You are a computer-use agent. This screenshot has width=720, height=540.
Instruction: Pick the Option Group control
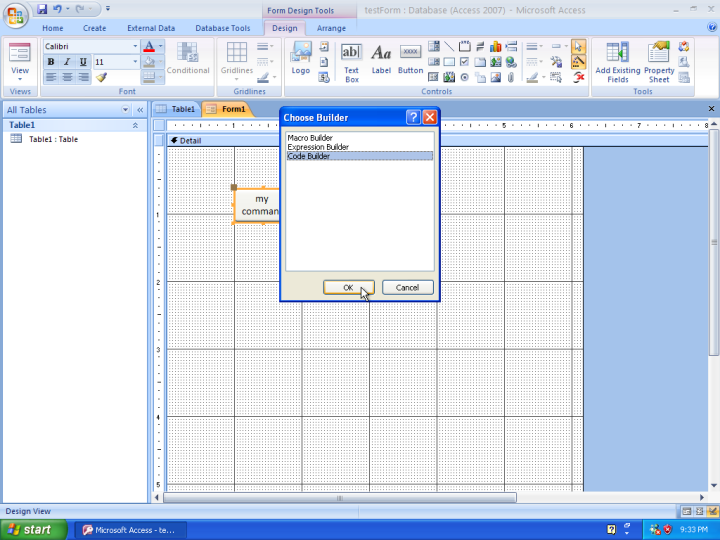(465, 46)
